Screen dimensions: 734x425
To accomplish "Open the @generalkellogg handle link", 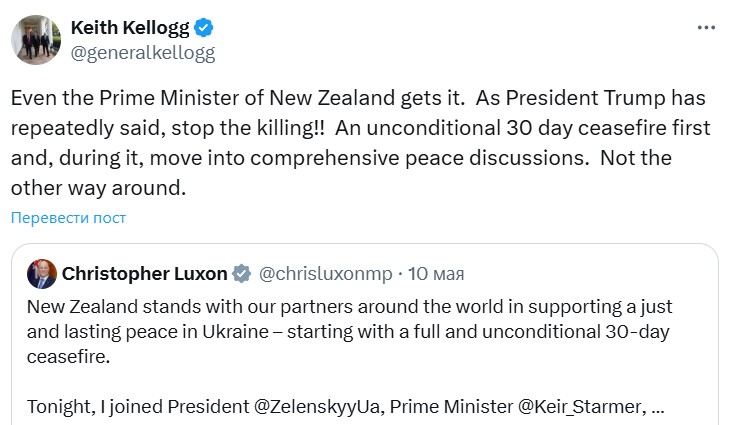I will [143, 50].
